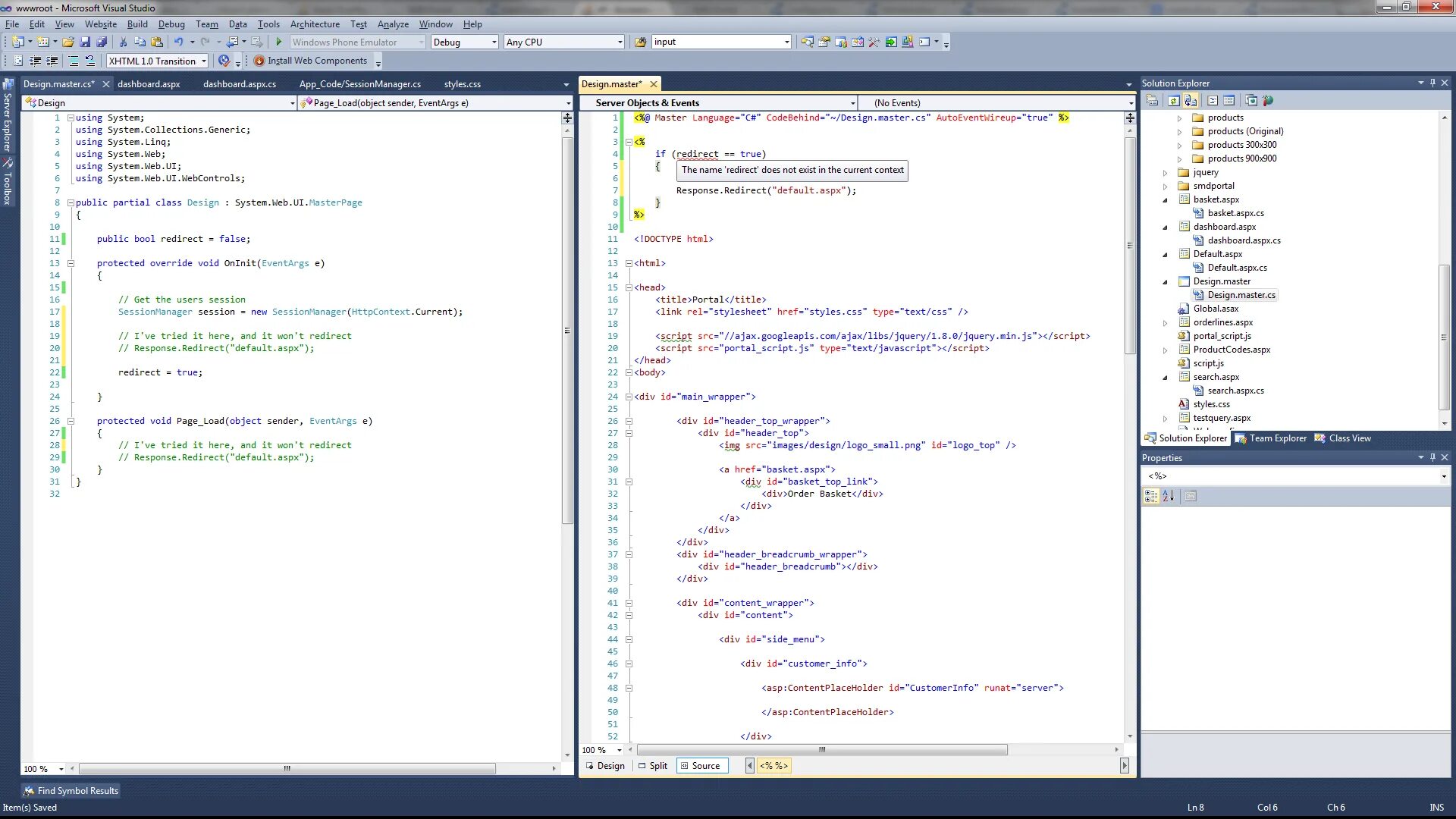Open the Architecture menu

click(315, 24)
